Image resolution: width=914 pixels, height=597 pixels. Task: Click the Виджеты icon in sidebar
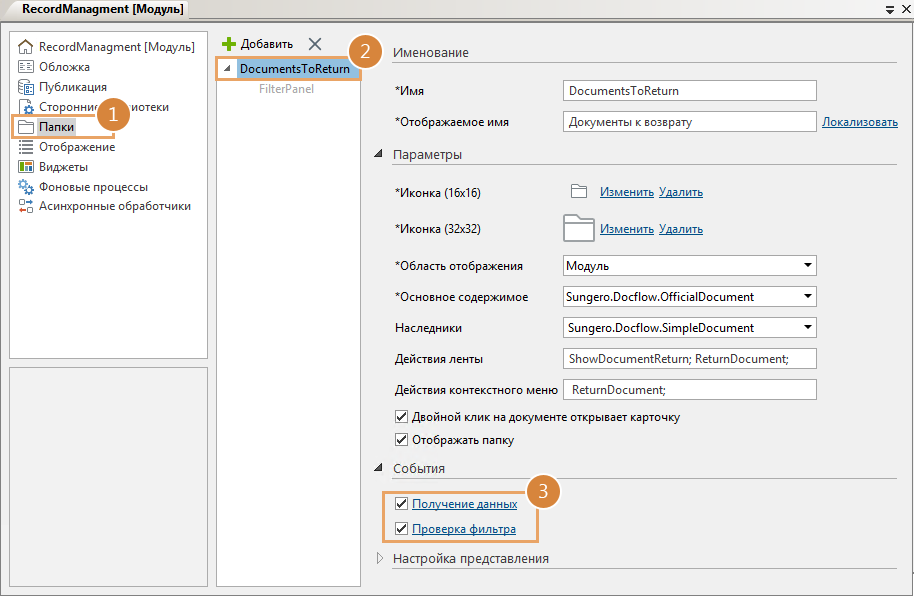[26, 167]
